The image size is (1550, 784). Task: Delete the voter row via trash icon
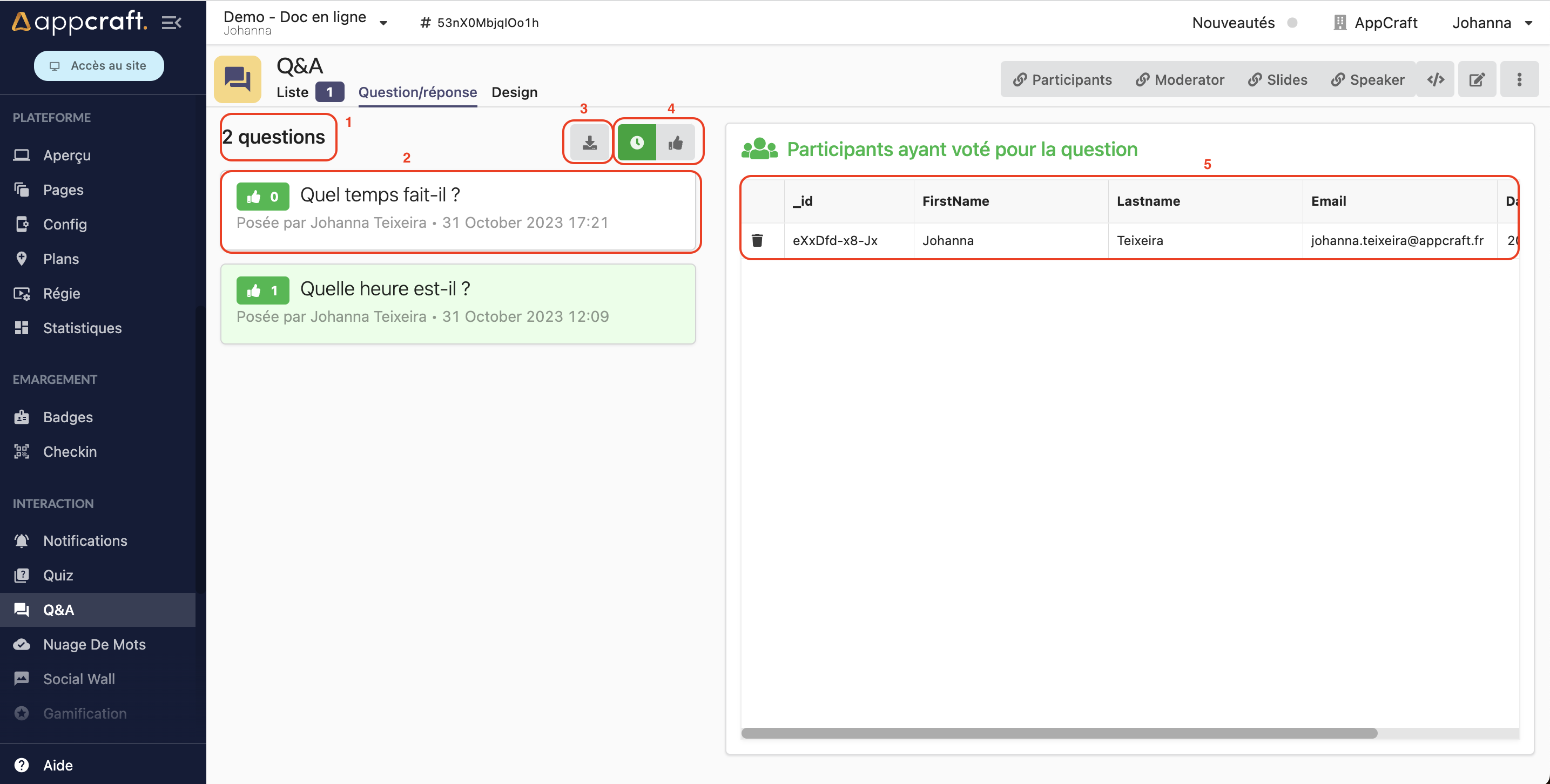coord(757,241)
